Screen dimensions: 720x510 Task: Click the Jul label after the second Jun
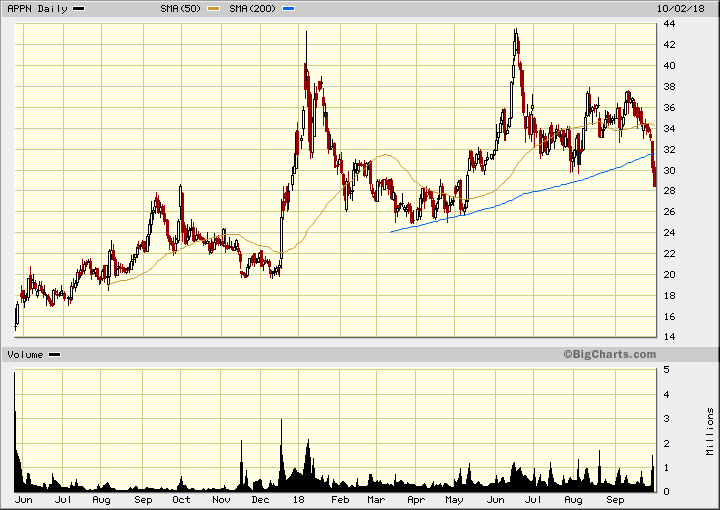point(533,500)
